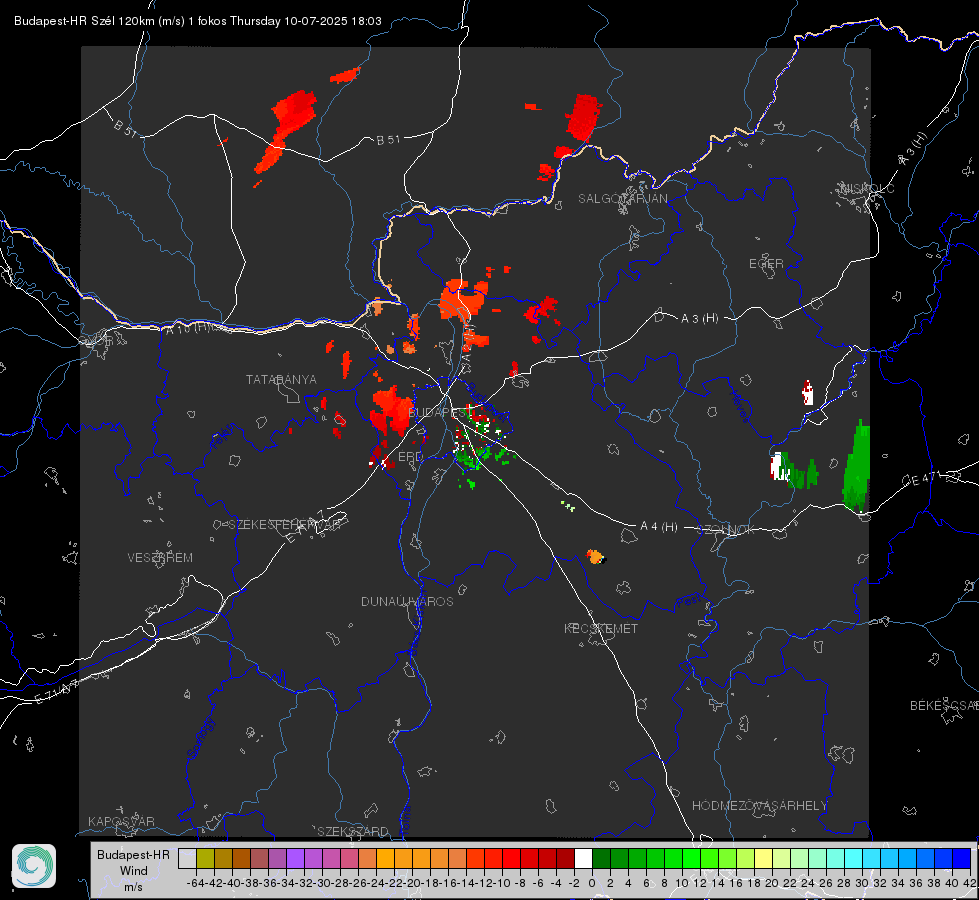Select the white swatch in the wind legend
The image size is (979, 900).
(x=583, y=858)
